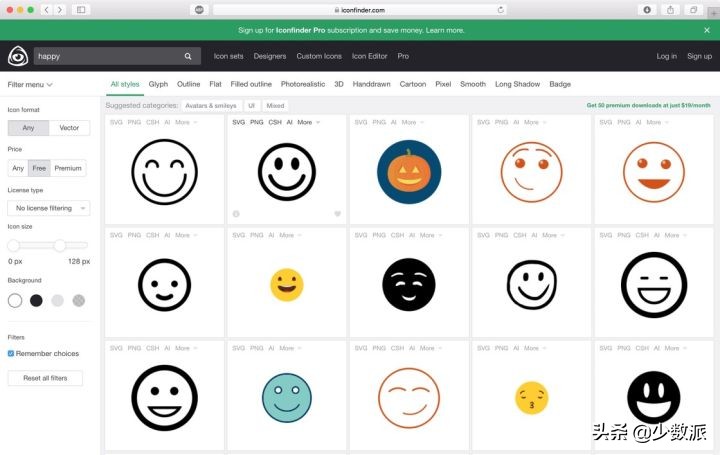Open Safari downloads icon

646,9
